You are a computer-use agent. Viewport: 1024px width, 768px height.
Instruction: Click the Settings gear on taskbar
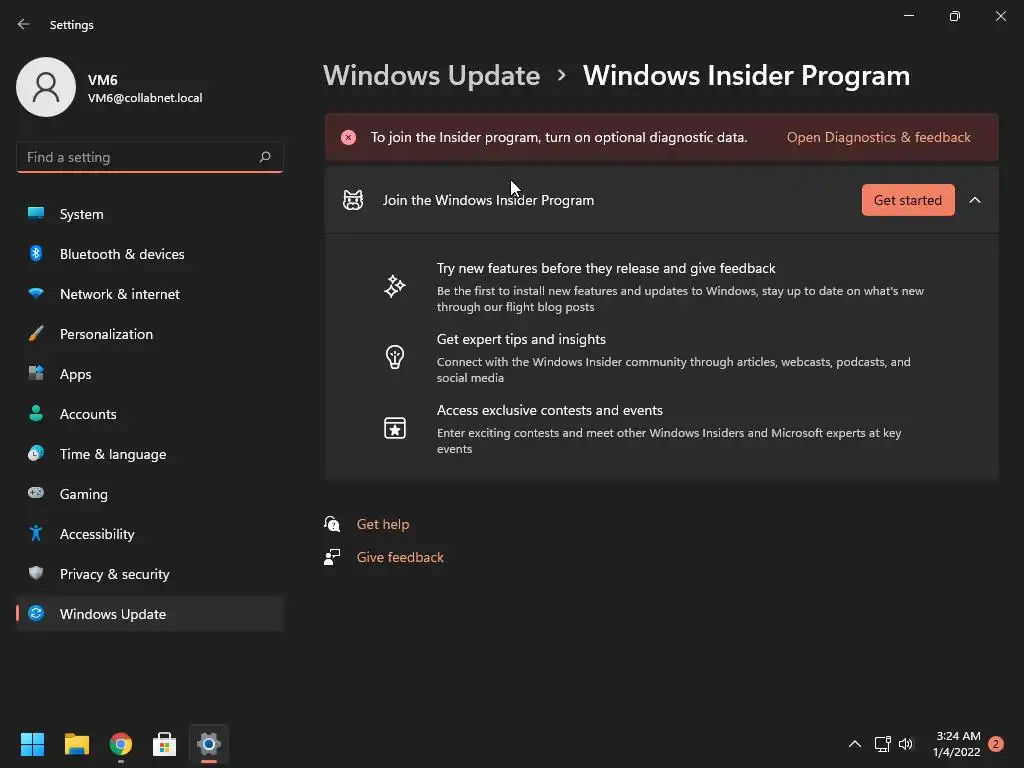click(209, 744)
